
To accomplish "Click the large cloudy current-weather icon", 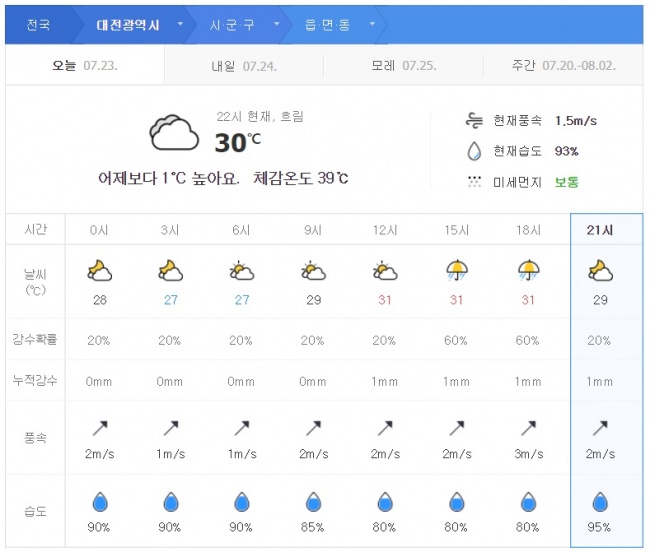I will coord(174,133).
